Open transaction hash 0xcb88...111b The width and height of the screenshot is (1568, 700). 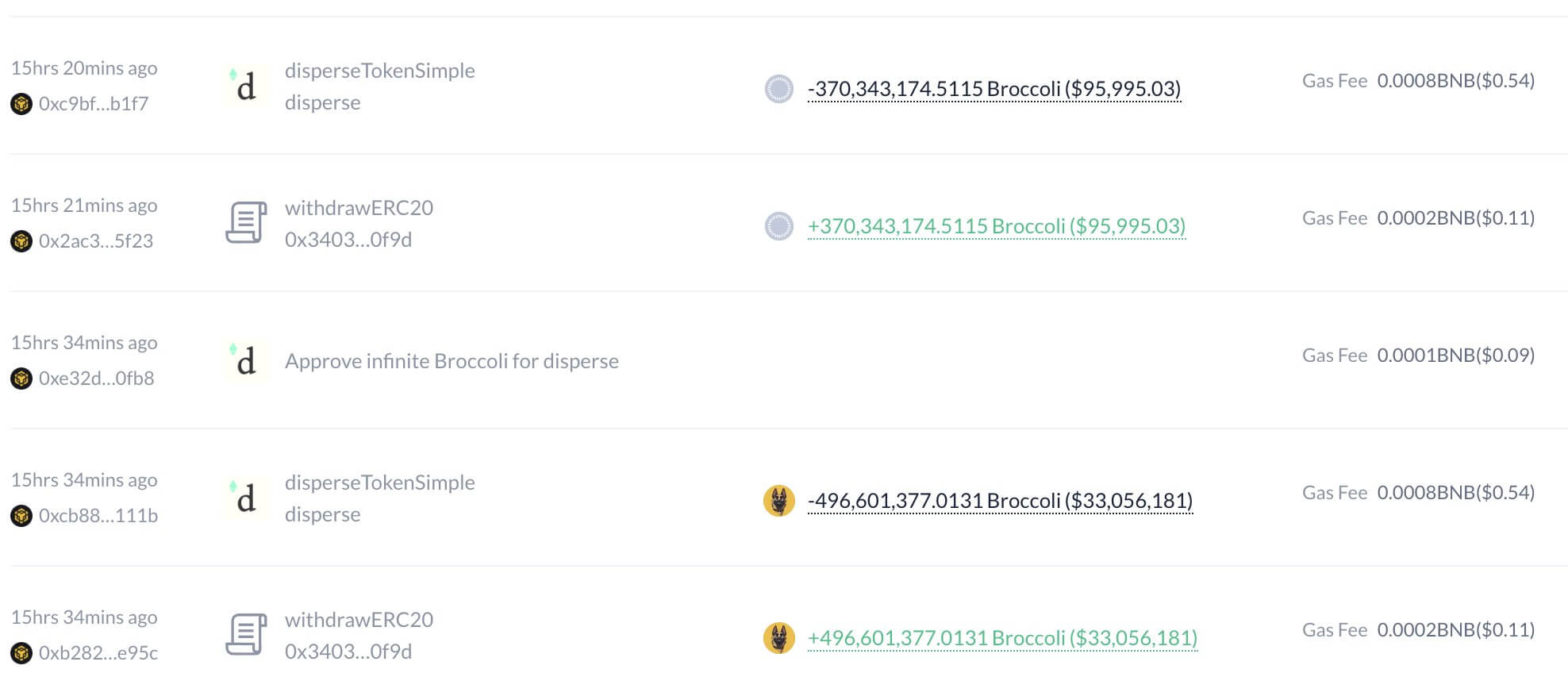pyautogui.click(x=98, y=516)
